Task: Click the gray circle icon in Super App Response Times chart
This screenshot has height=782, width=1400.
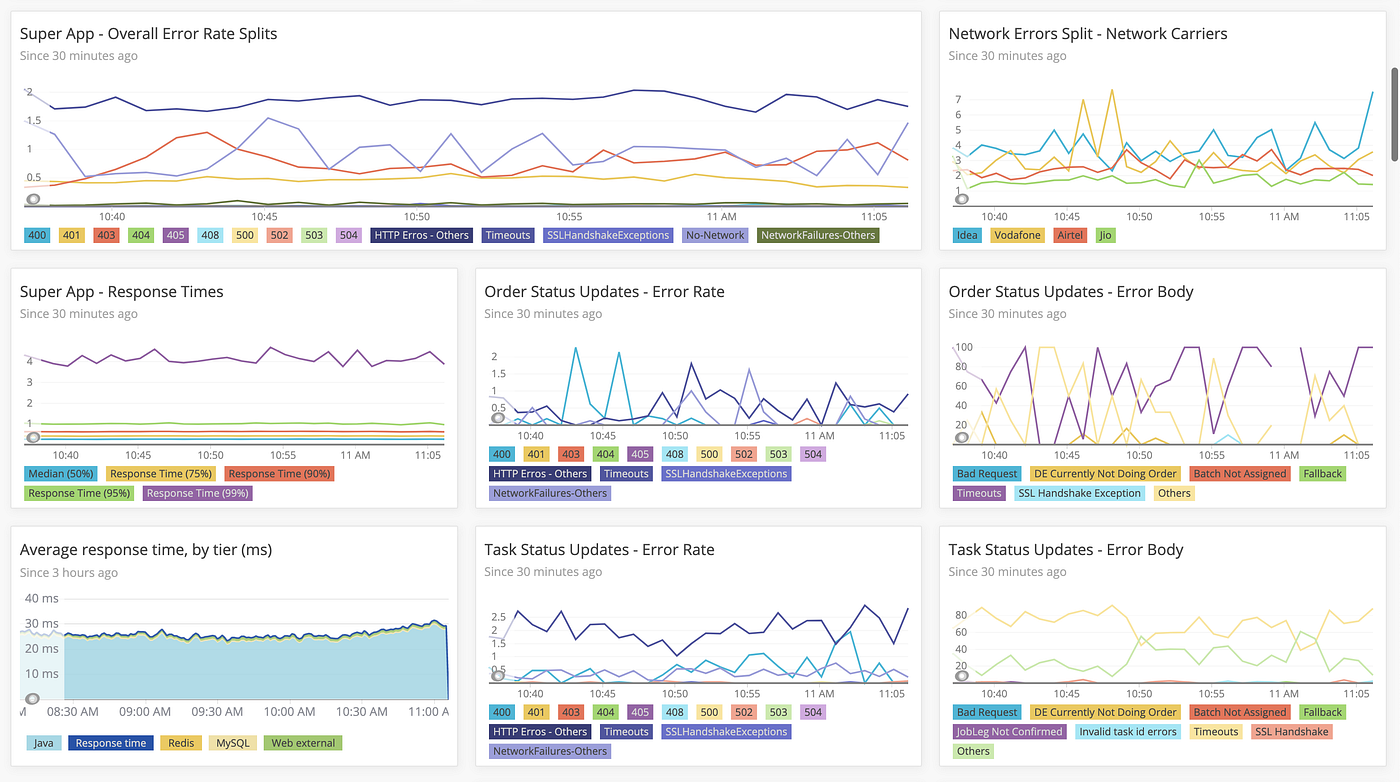Action: coord(33,437)
